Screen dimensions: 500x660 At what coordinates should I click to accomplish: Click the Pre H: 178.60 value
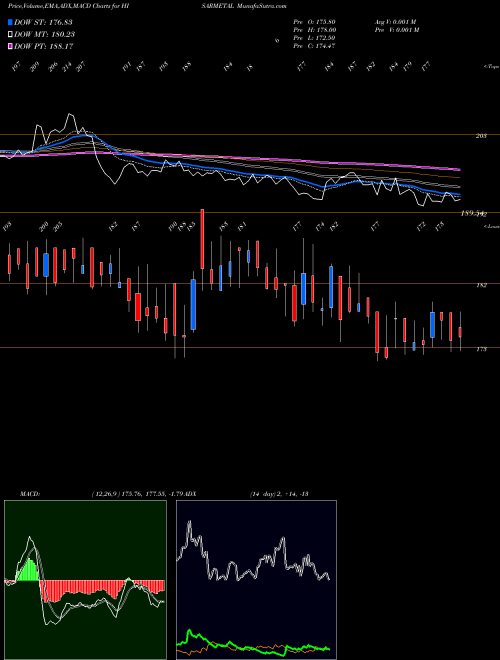pyautogui.click(x=314, y=30)
